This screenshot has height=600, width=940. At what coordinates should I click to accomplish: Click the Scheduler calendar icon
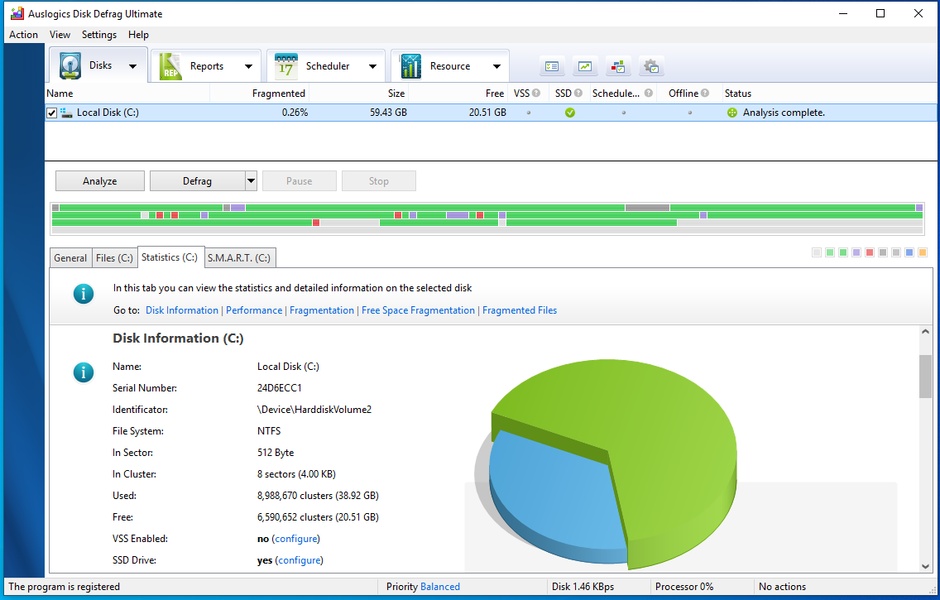pos(286,66)
